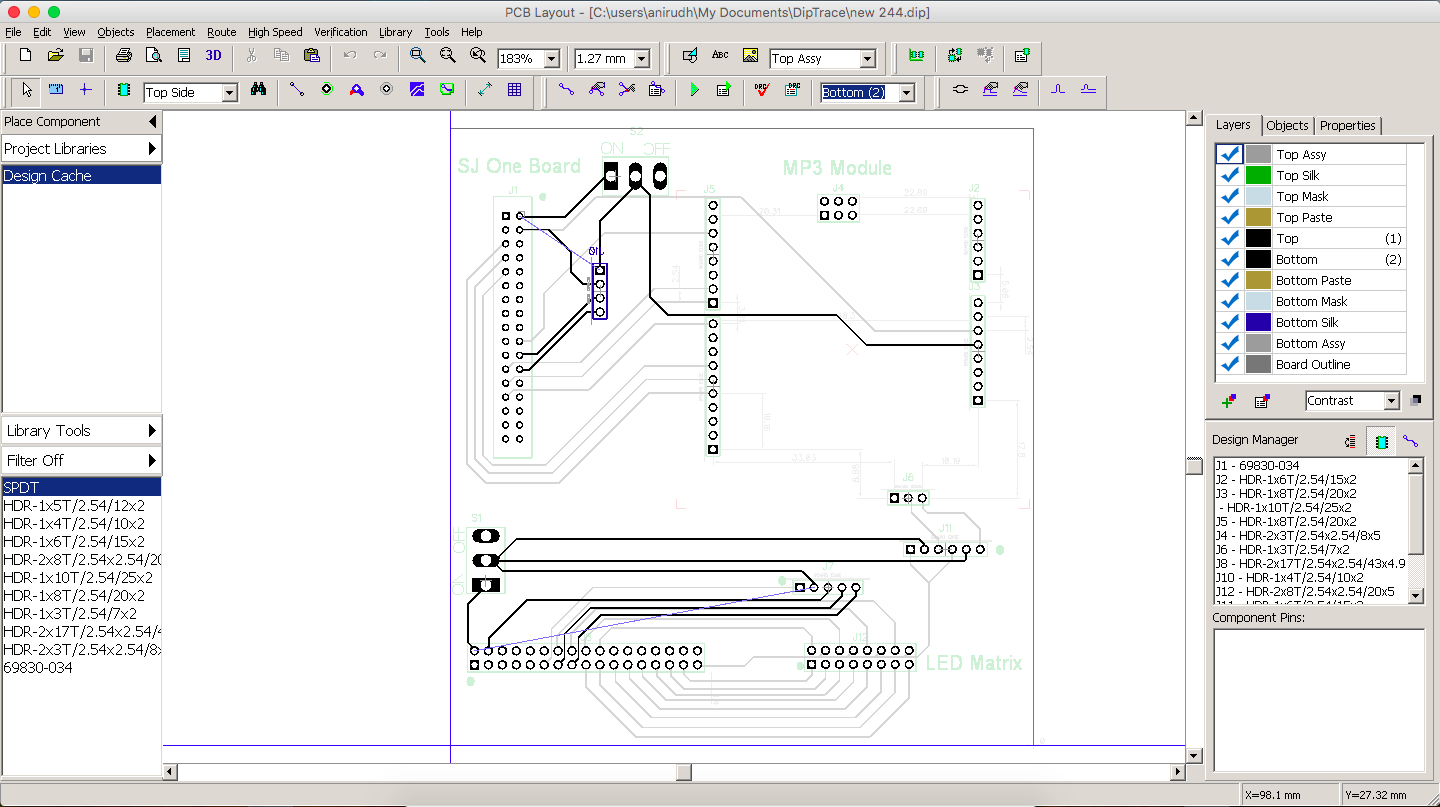Click the Top Paste color swatch
Viewport: 1440px width, 807px height.
coord(1258,217)
